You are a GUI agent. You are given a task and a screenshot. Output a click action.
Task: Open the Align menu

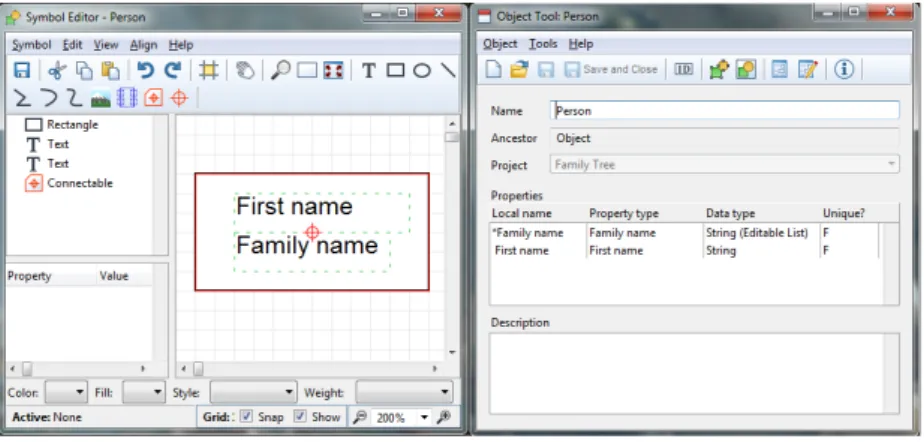point(144,45)
